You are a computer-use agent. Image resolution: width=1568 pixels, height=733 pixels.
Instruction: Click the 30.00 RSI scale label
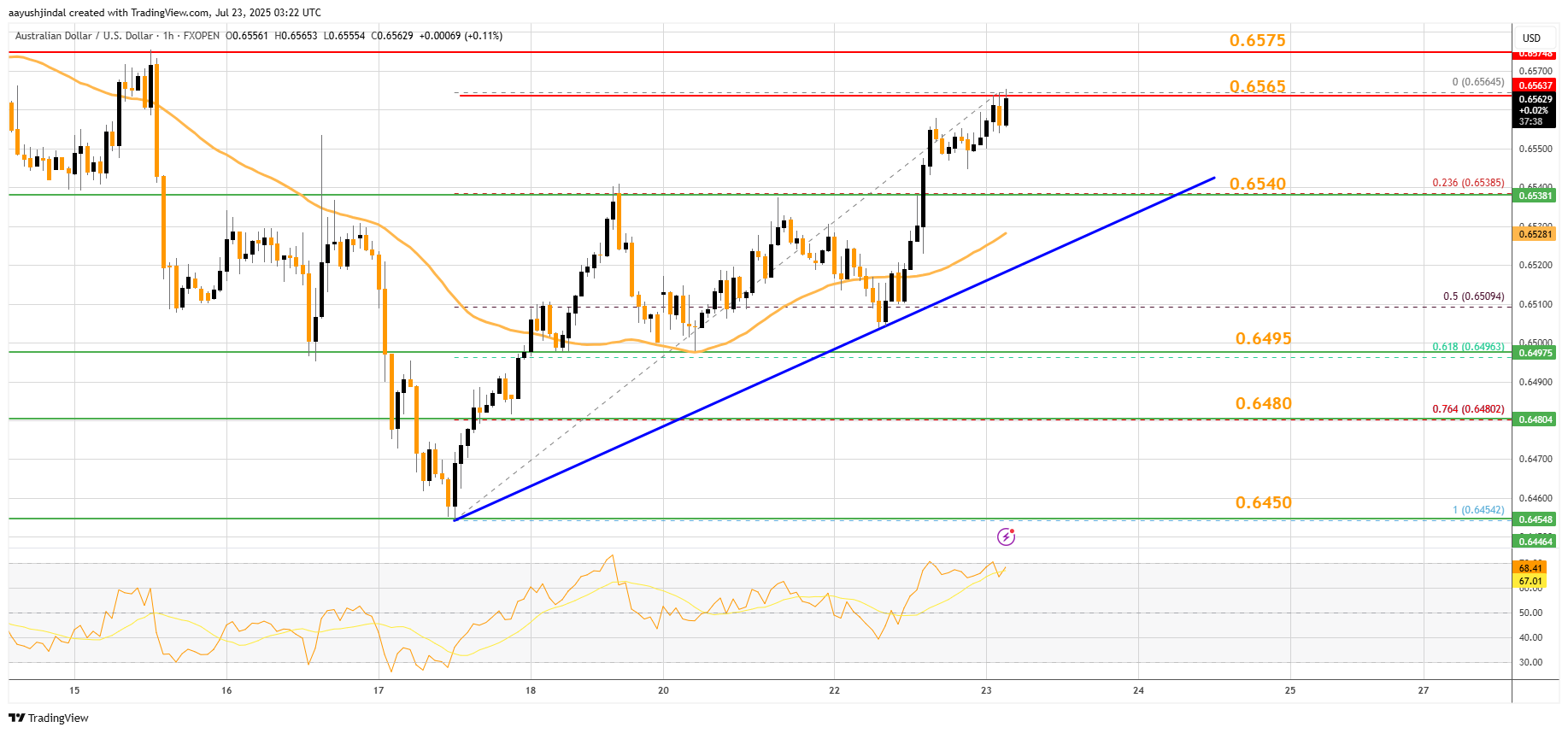pyautogui.click(x=1530, y=662)
